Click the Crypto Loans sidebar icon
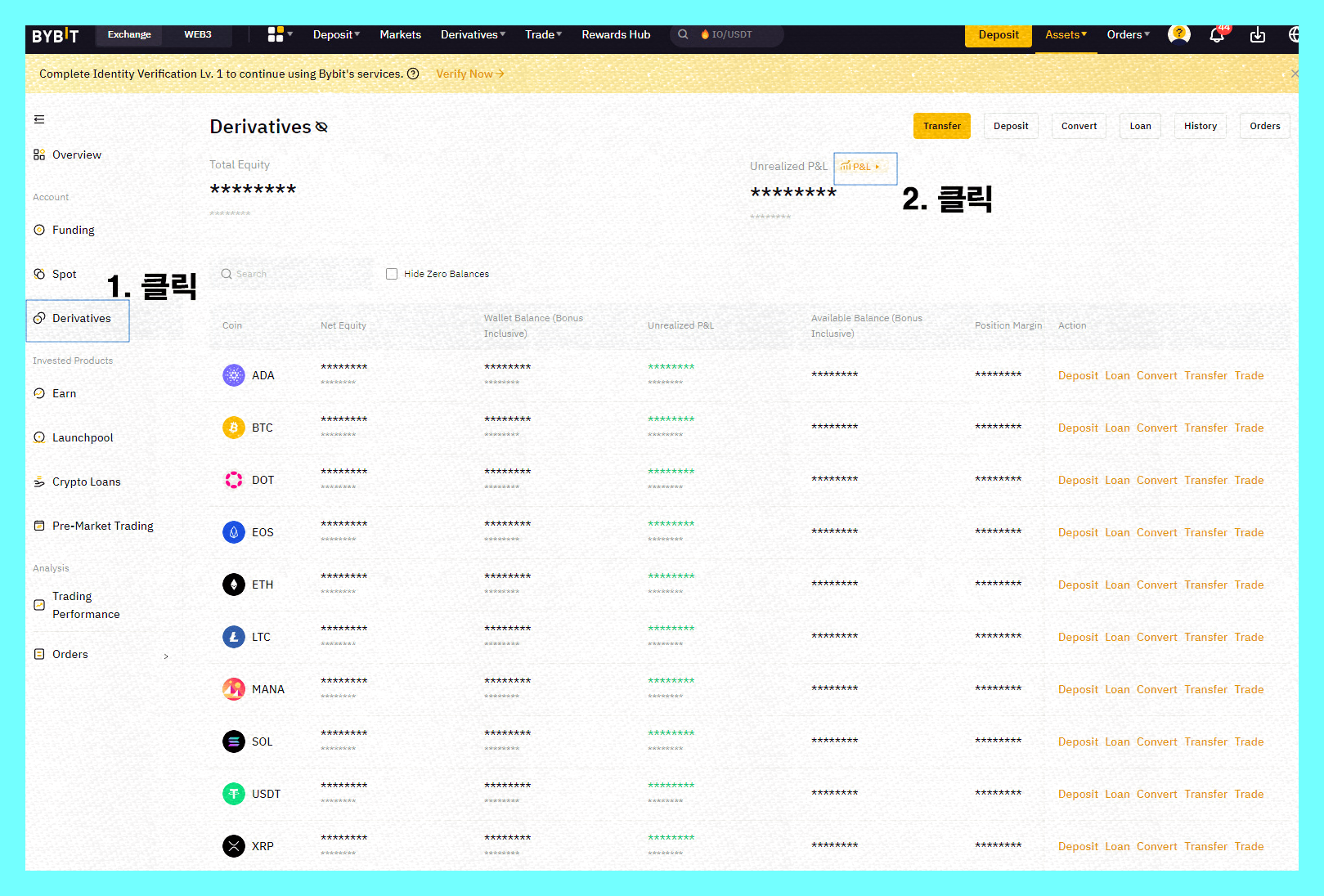1324x896 pixels. point(39,482)
